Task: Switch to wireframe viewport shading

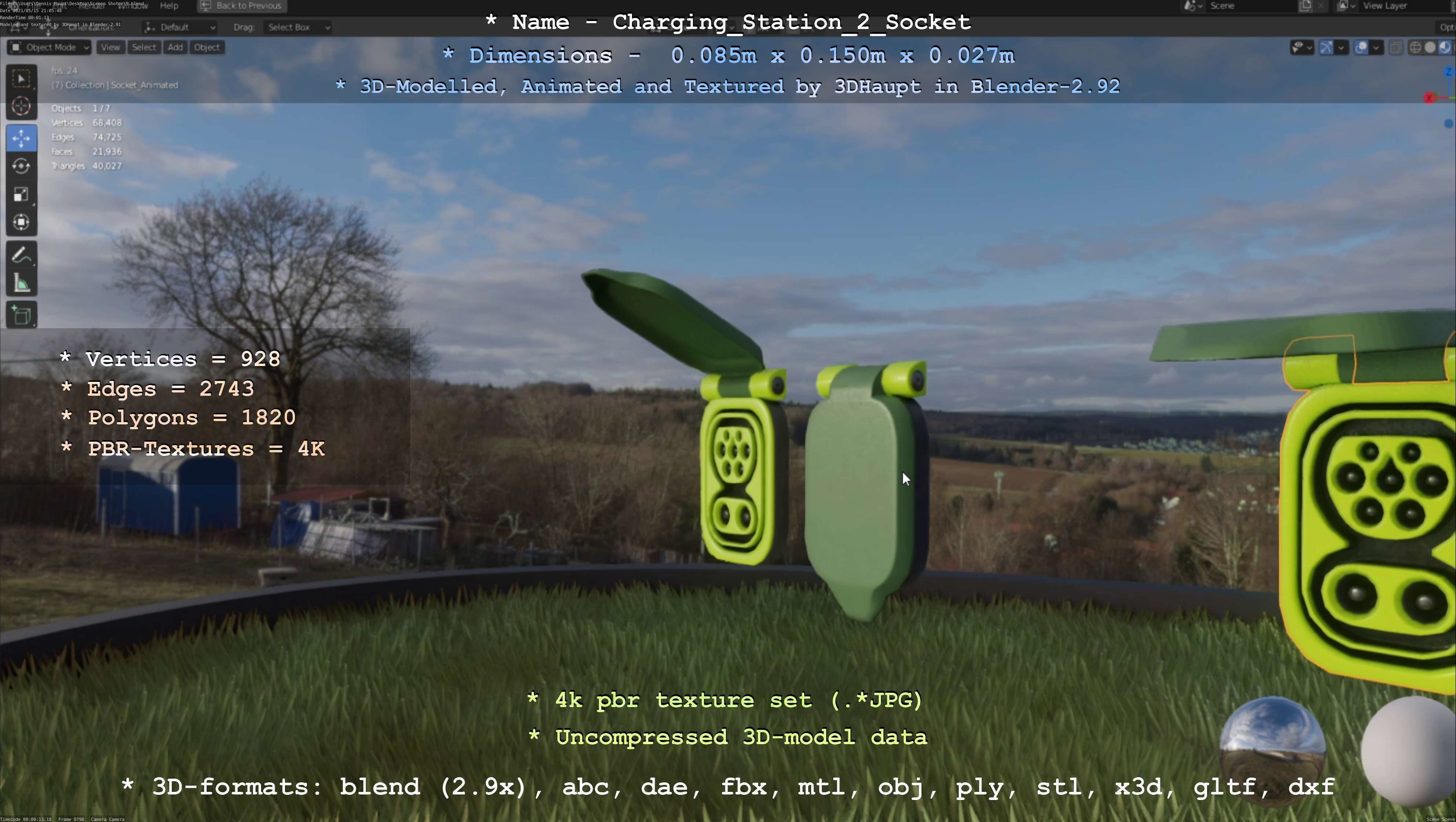Action: 1415,47
